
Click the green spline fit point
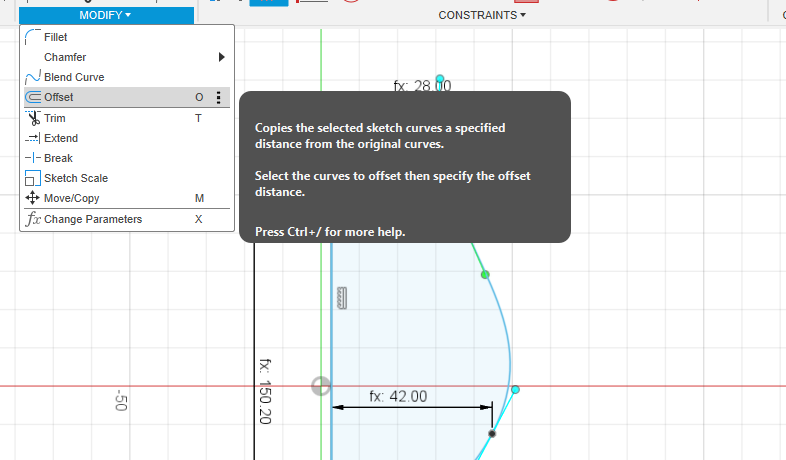coord(485,274)
